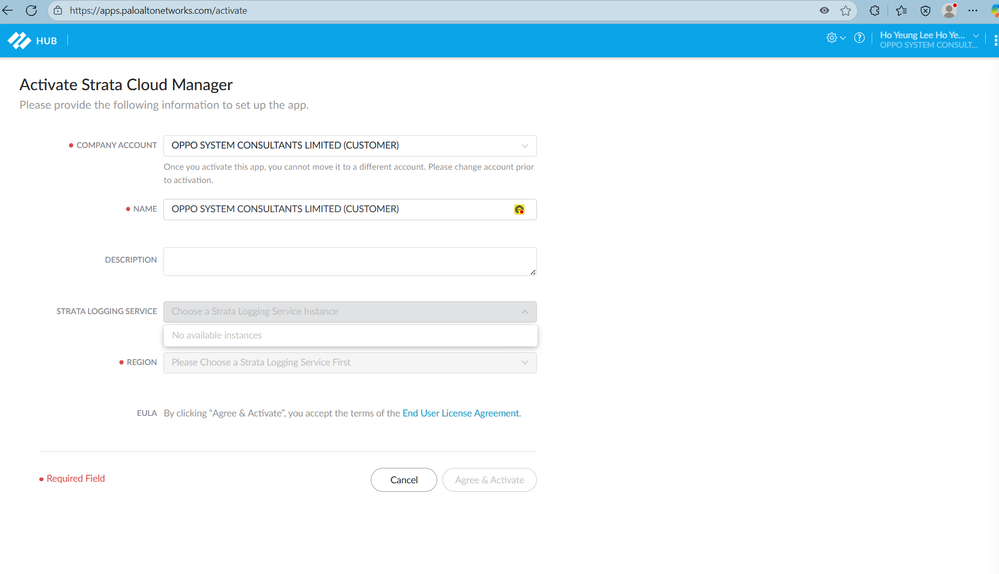Click the EULA label
999x574 pixels.
click(147, 413)
